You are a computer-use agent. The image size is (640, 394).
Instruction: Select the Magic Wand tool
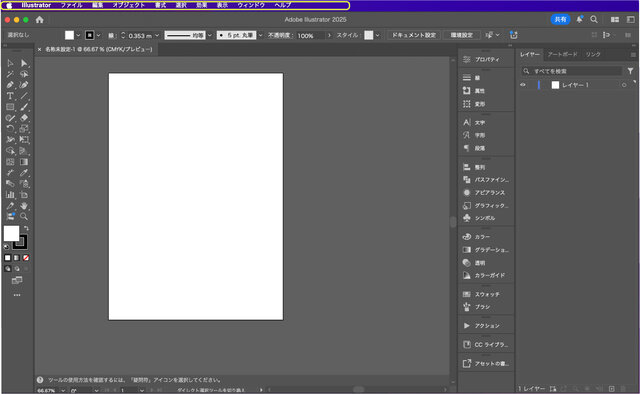click(x=10, y=74)
